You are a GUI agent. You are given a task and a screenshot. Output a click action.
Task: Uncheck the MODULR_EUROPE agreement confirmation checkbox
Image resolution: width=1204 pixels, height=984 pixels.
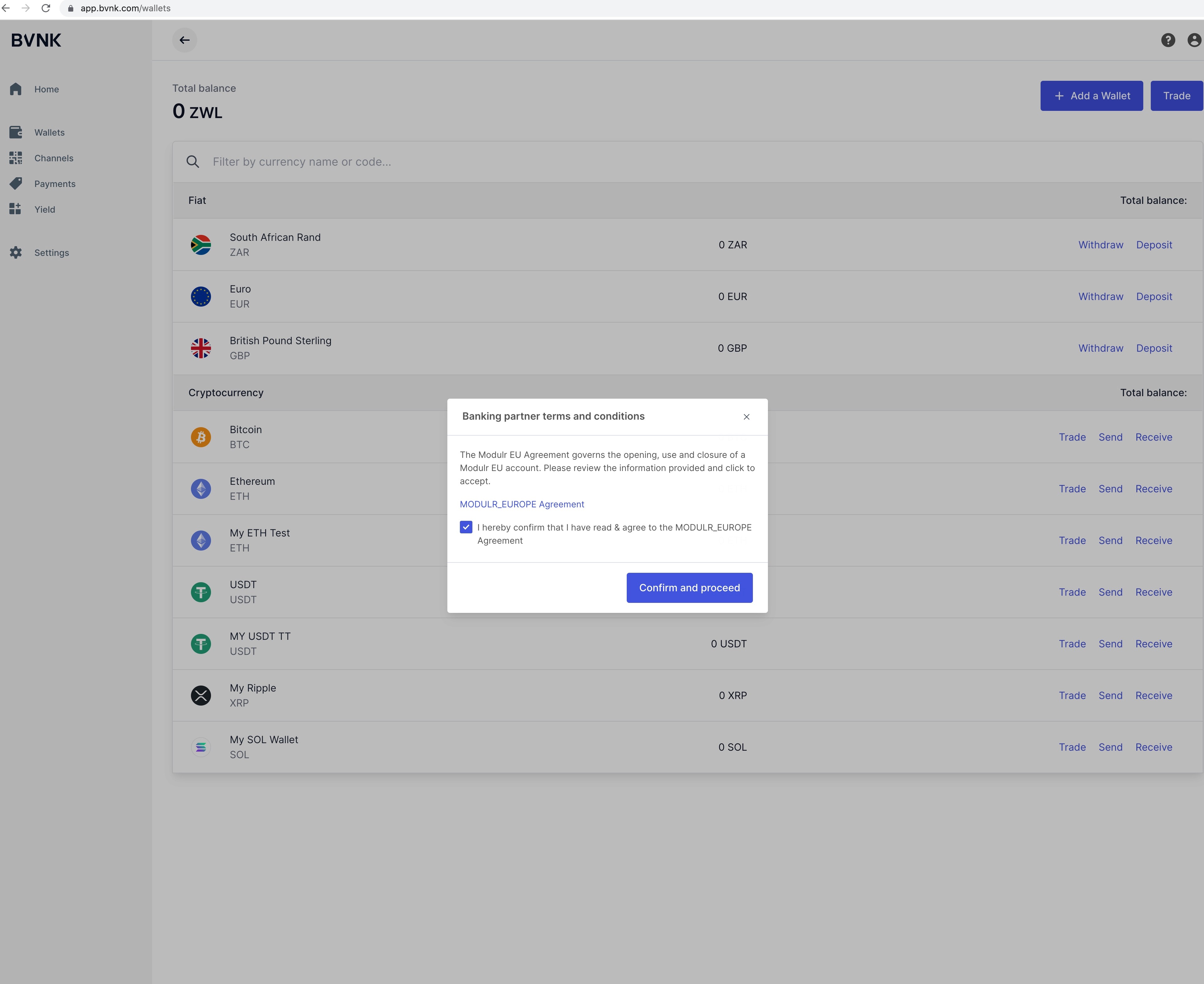(466, 527)
